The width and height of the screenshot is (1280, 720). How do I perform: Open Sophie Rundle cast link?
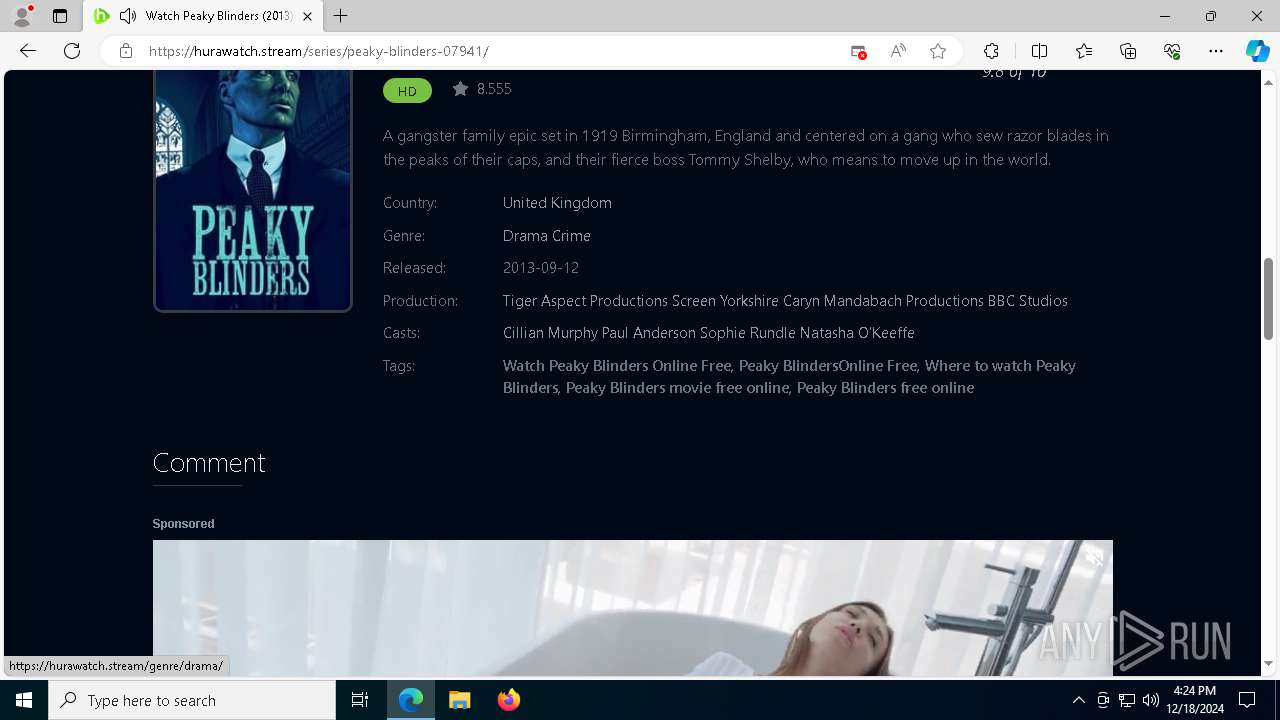click(748, 333)
